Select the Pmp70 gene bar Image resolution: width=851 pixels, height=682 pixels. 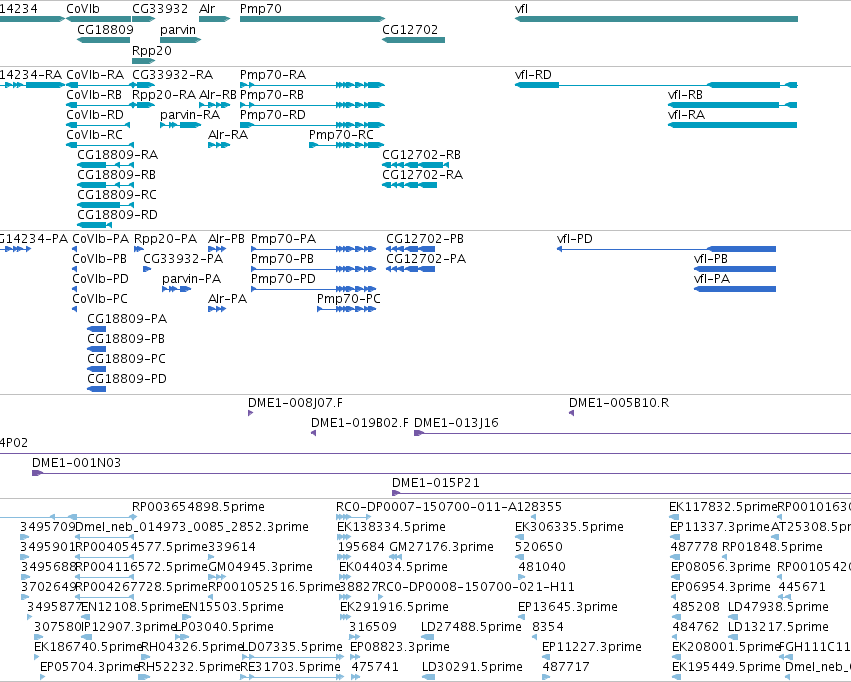tap(313, 19)
